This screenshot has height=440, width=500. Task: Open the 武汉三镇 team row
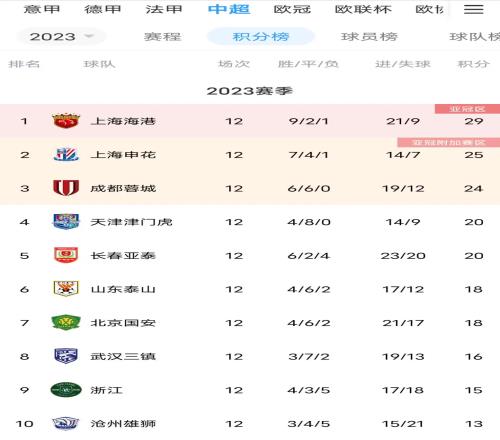point(250,356)
